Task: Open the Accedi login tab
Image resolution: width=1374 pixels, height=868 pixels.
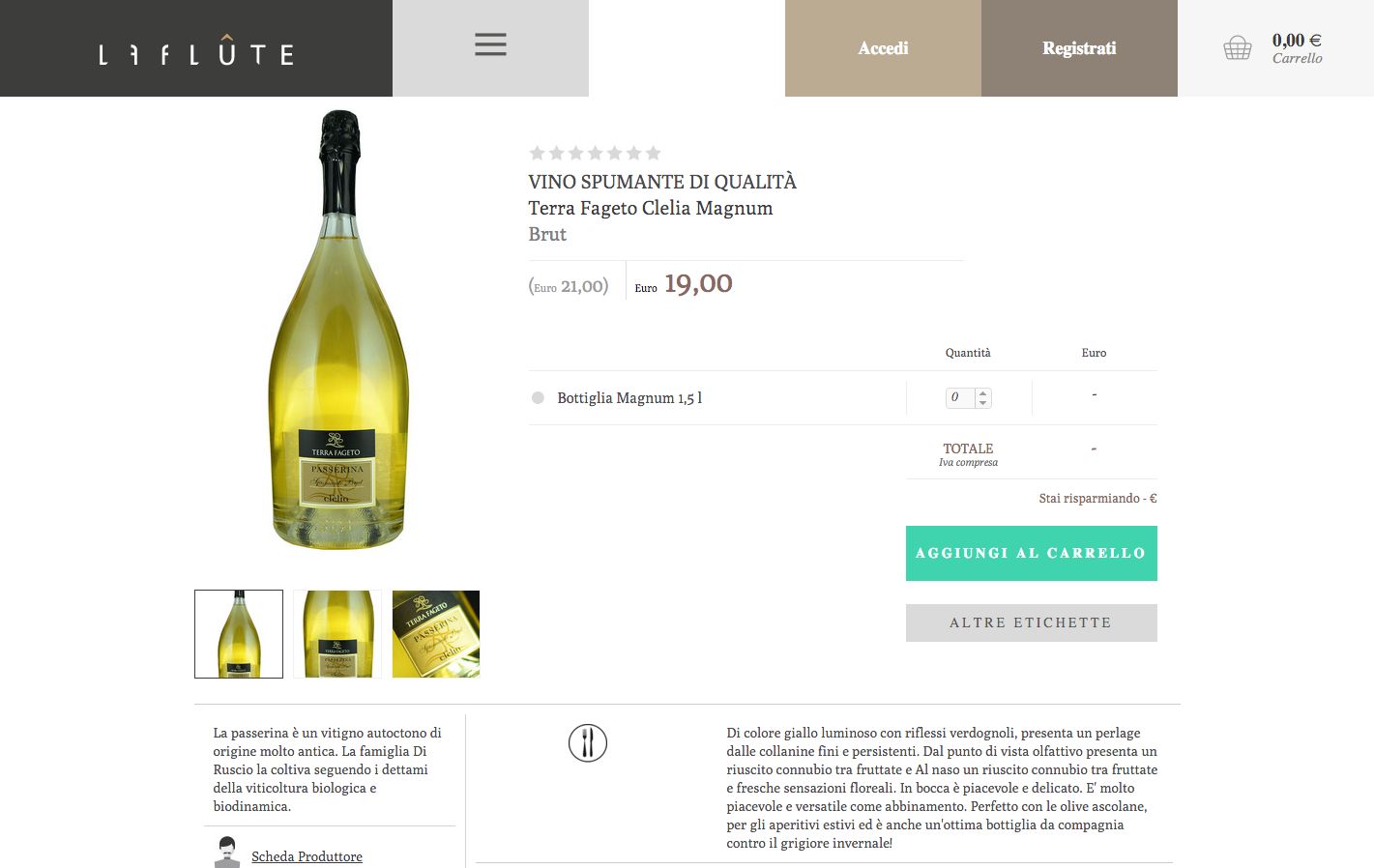Action: [883, 48]
